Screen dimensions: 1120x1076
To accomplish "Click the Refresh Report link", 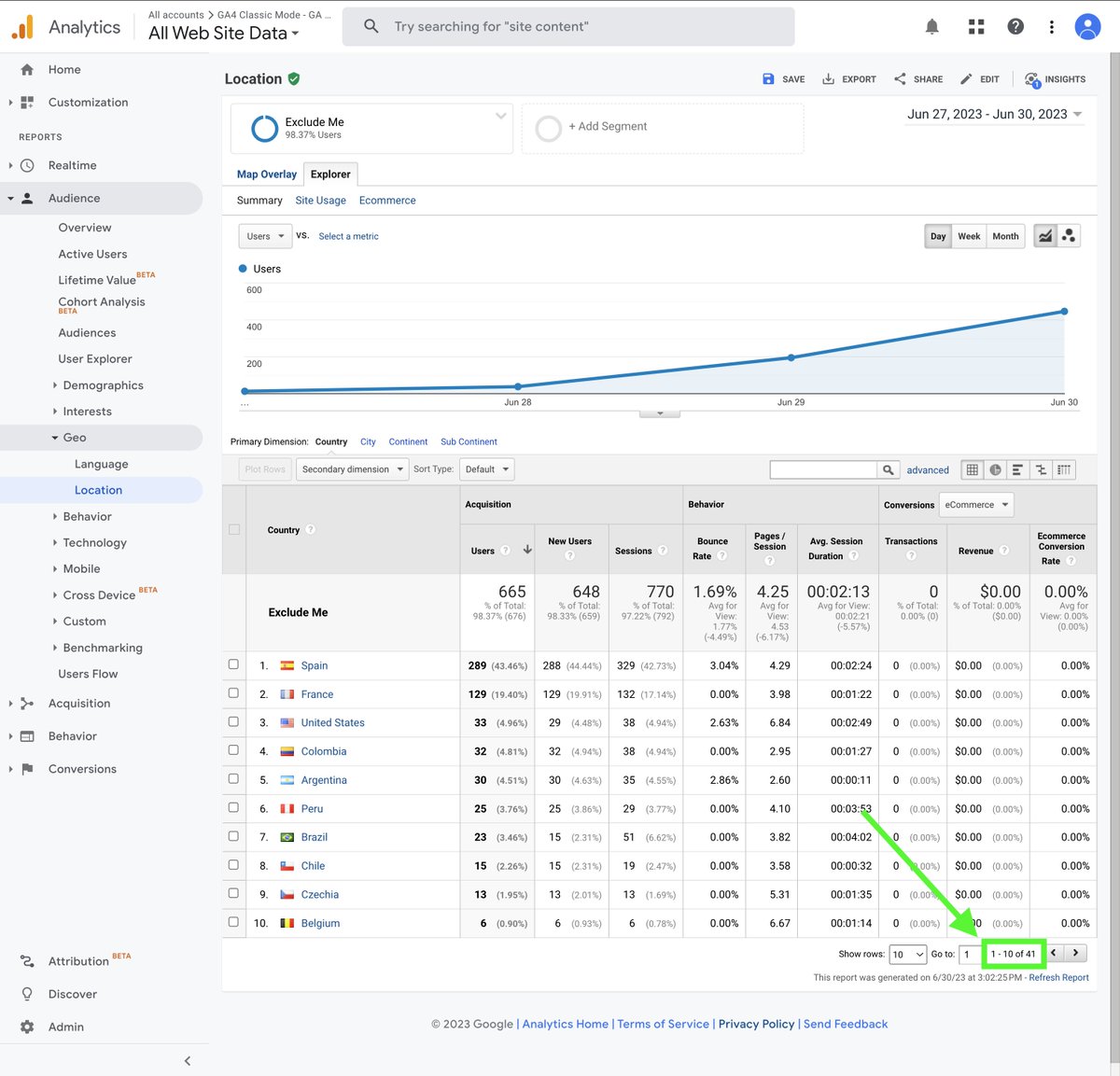I will tap(1058, 978).
